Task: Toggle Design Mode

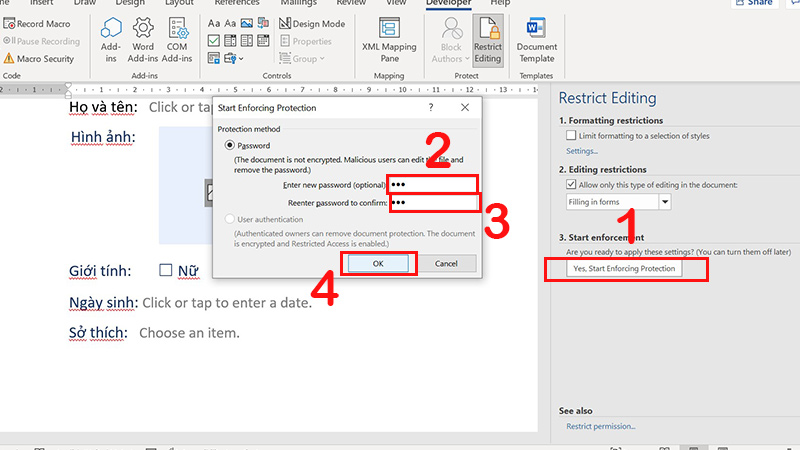Action: click(312, 23)
